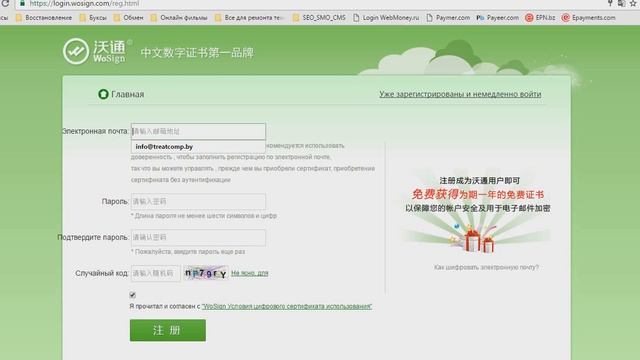Focus the Подтвердите пароль field
The height and width of the screenshot is (360, 640).
[x=198, y=238]
